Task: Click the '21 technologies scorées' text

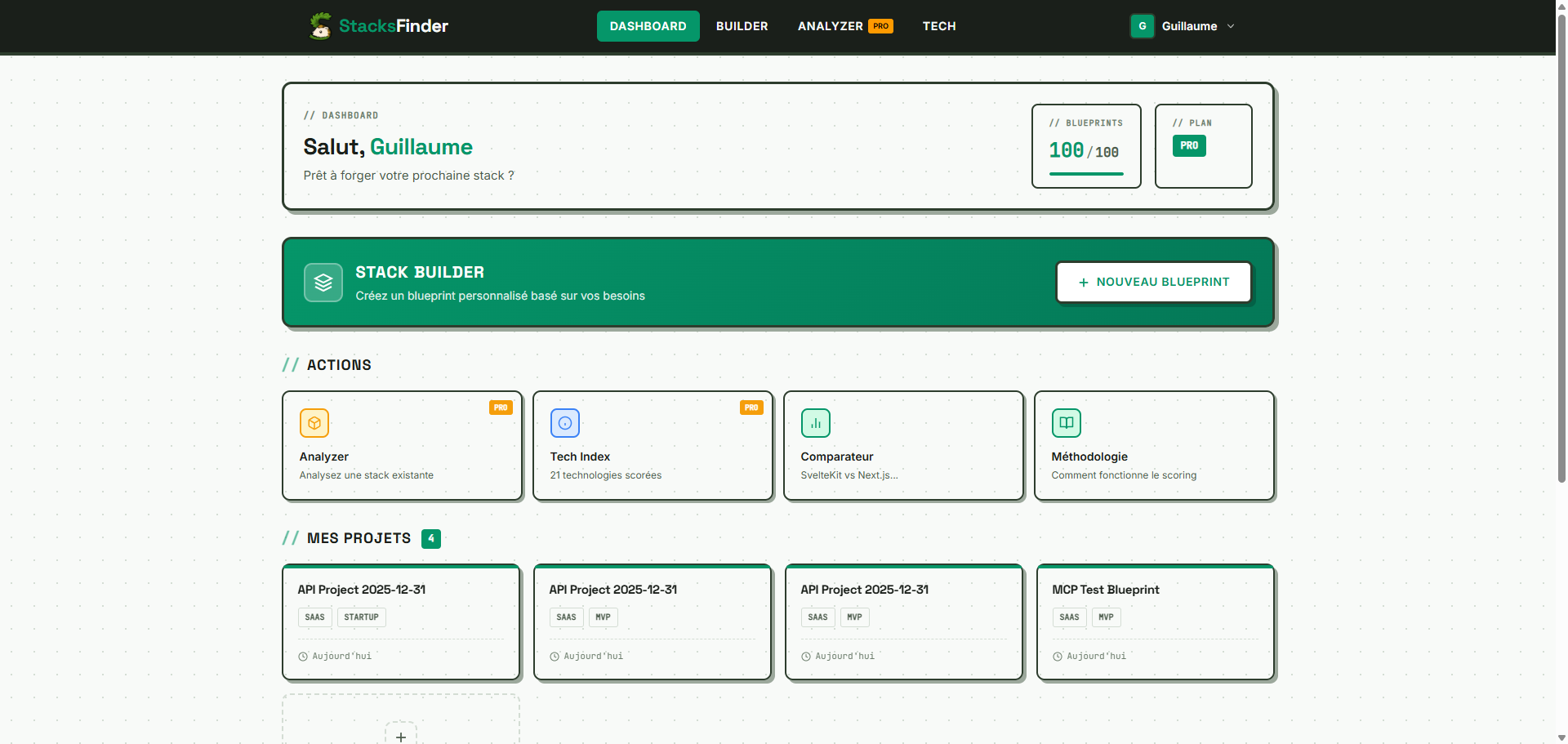Action: pyautogui.click(x=606, y=475)
